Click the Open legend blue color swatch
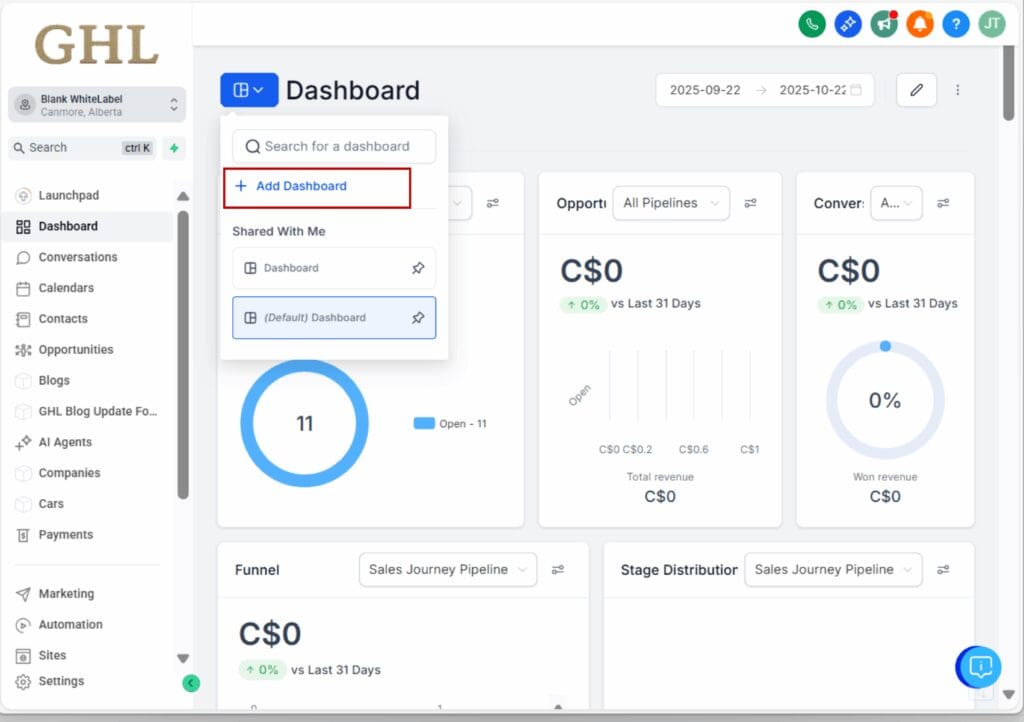Viewport: 1024px width, 722px height. point(424,424)
